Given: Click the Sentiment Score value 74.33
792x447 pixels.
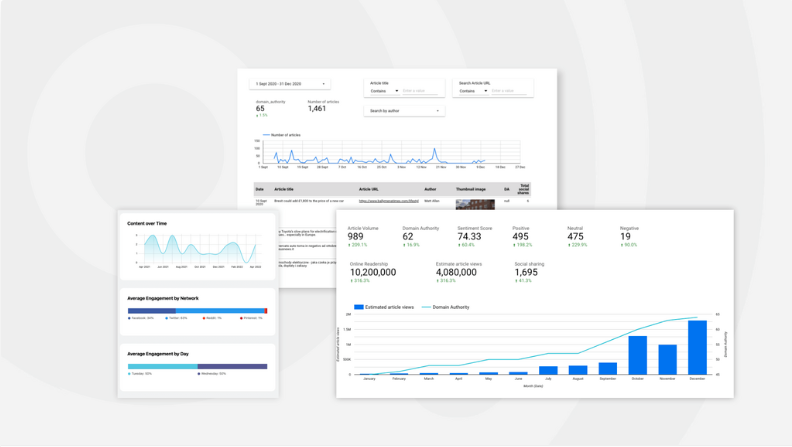Looking at the screenshot, I should (469, 236).
